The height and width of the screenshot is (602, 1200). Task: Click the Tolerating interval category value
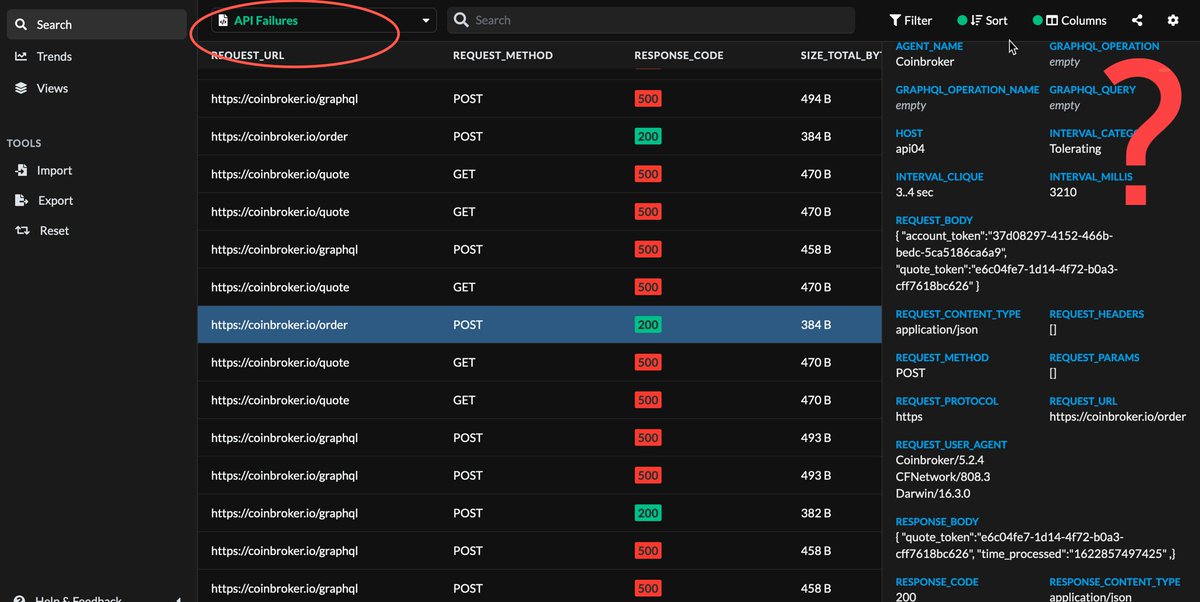point(1075,148)
